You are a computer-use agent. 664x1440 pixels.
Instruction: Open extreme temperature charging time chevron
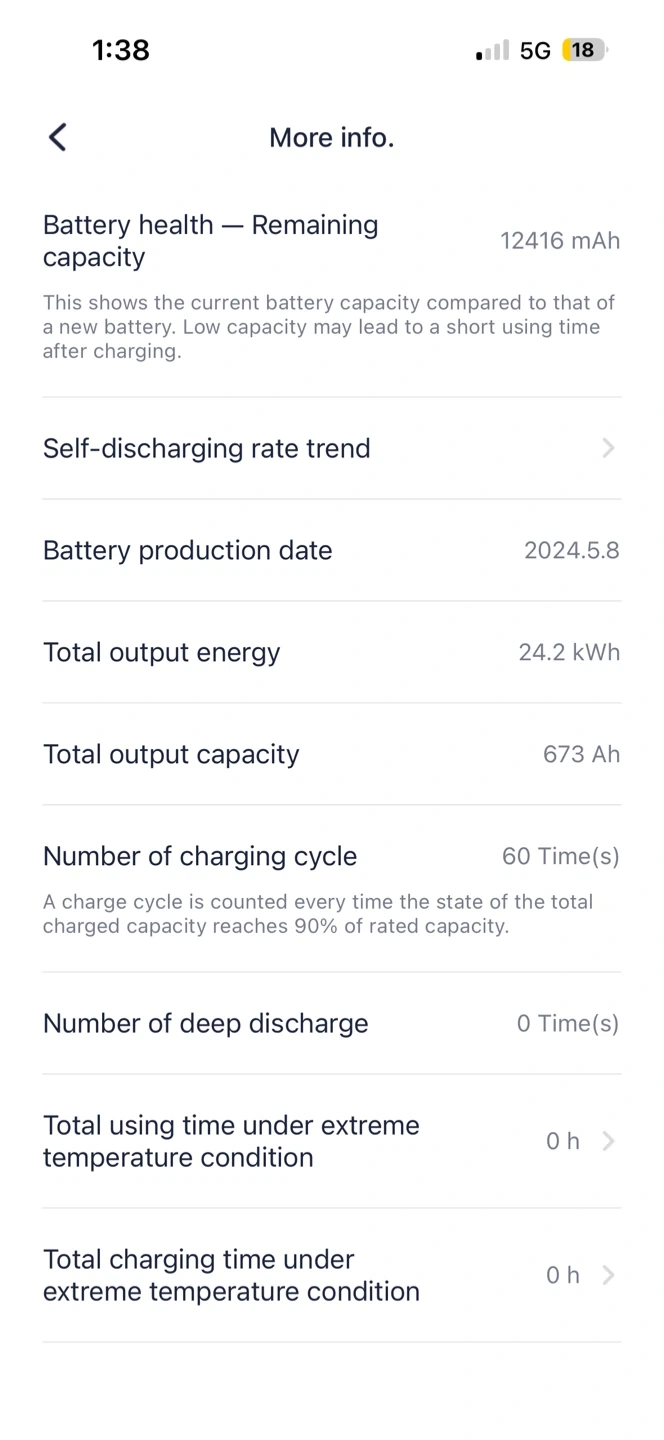tap(608, 1275)
